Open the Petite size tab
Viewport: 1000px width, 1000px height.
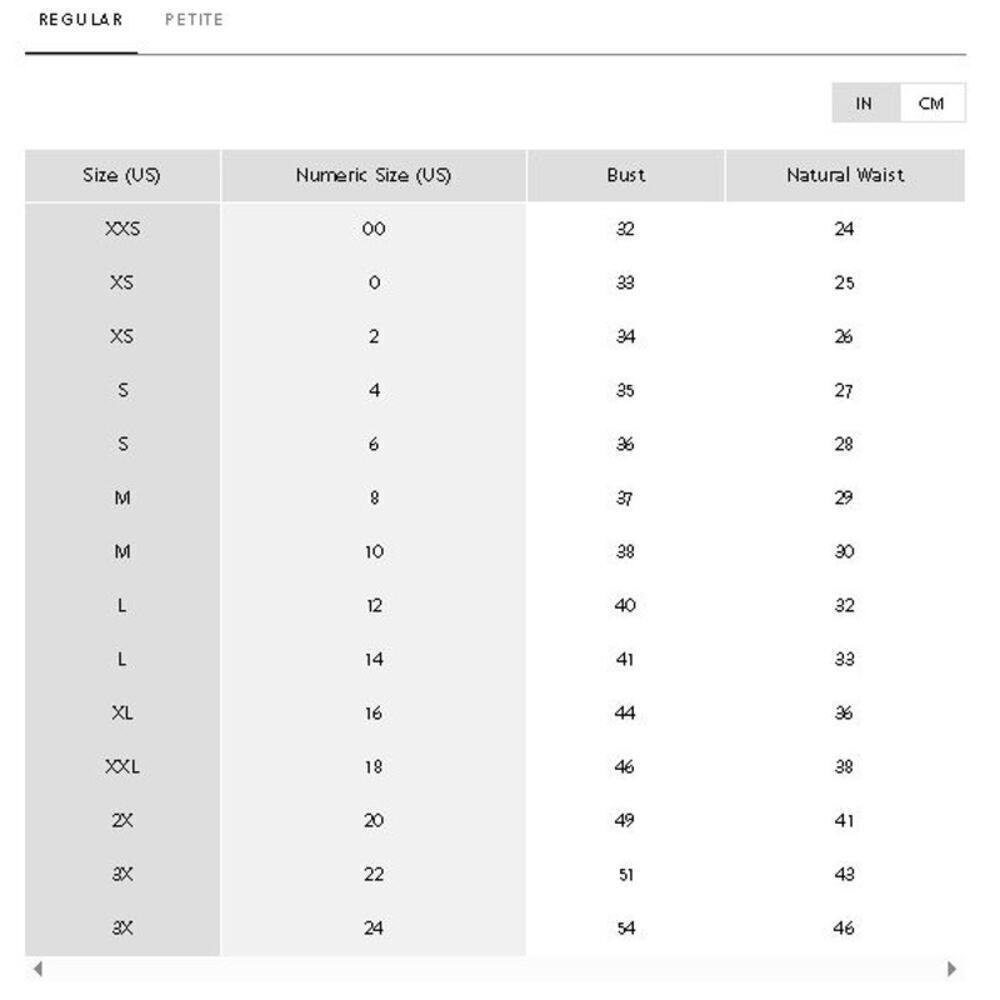click(194, 20)
